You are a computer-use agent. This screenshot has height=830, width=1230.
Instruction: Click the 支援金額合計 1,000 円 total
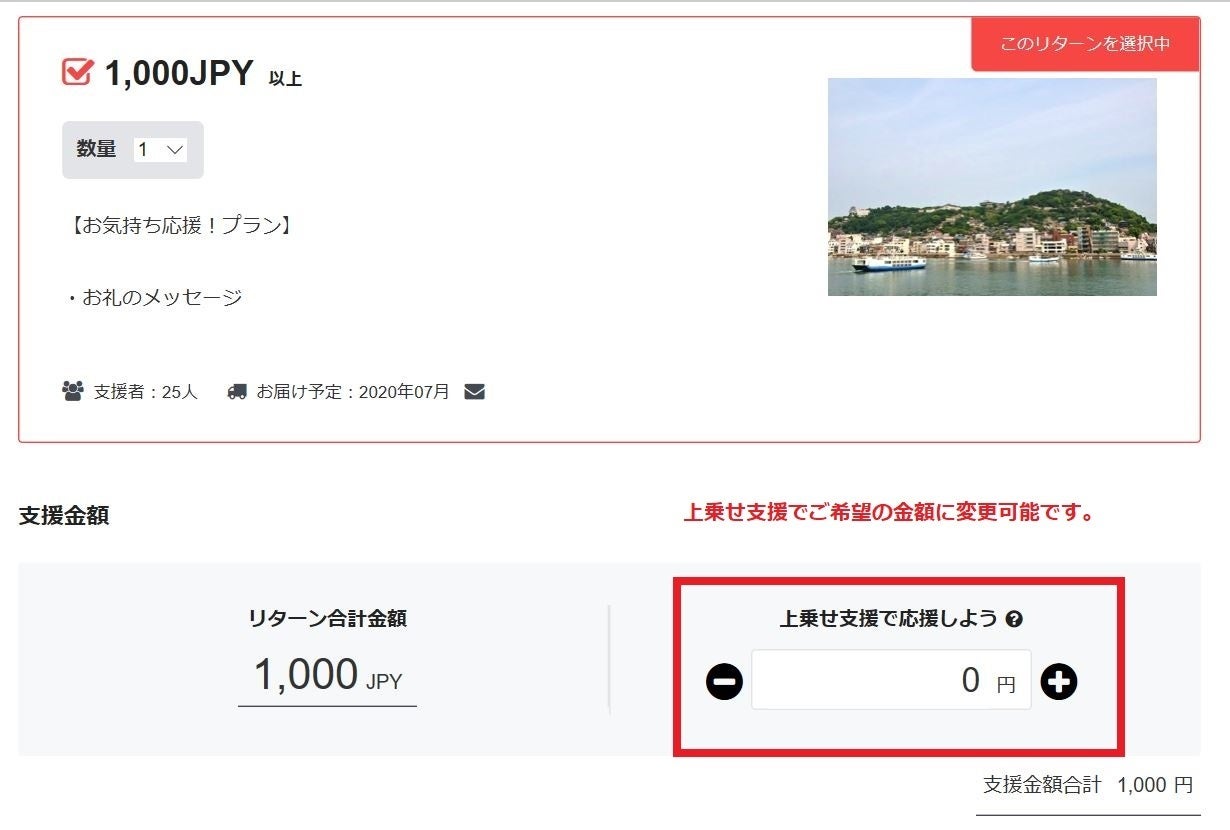[1088, 785]
